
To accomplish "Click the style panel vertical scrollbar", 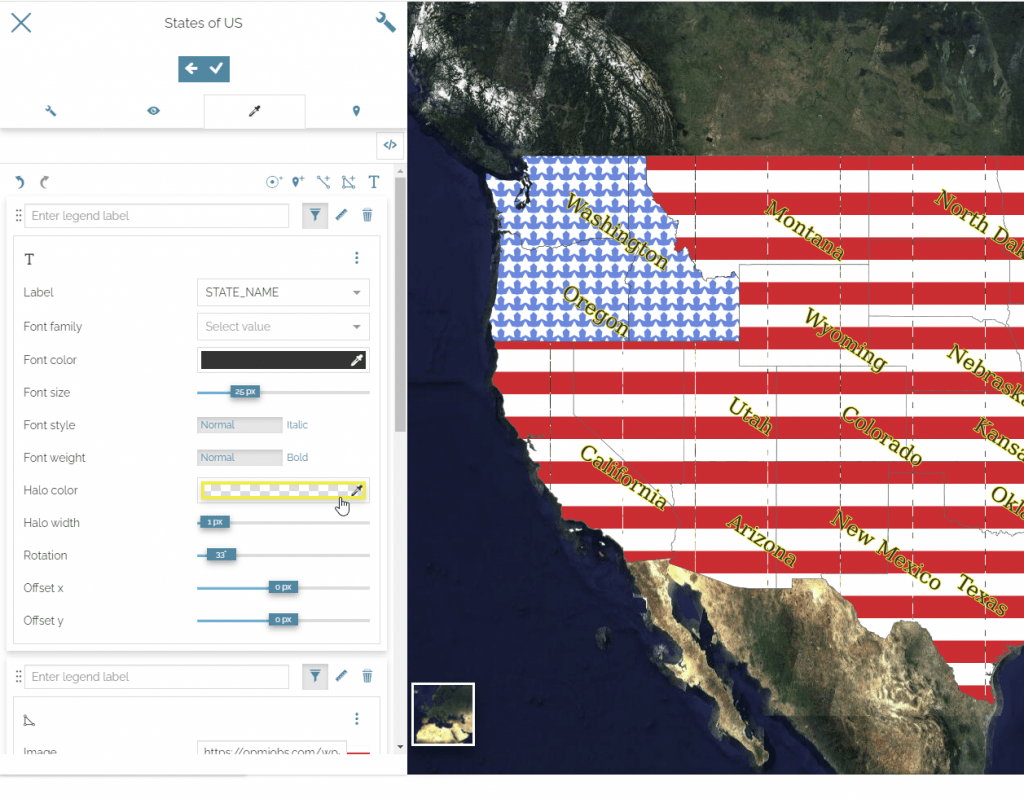I will 400,304.
